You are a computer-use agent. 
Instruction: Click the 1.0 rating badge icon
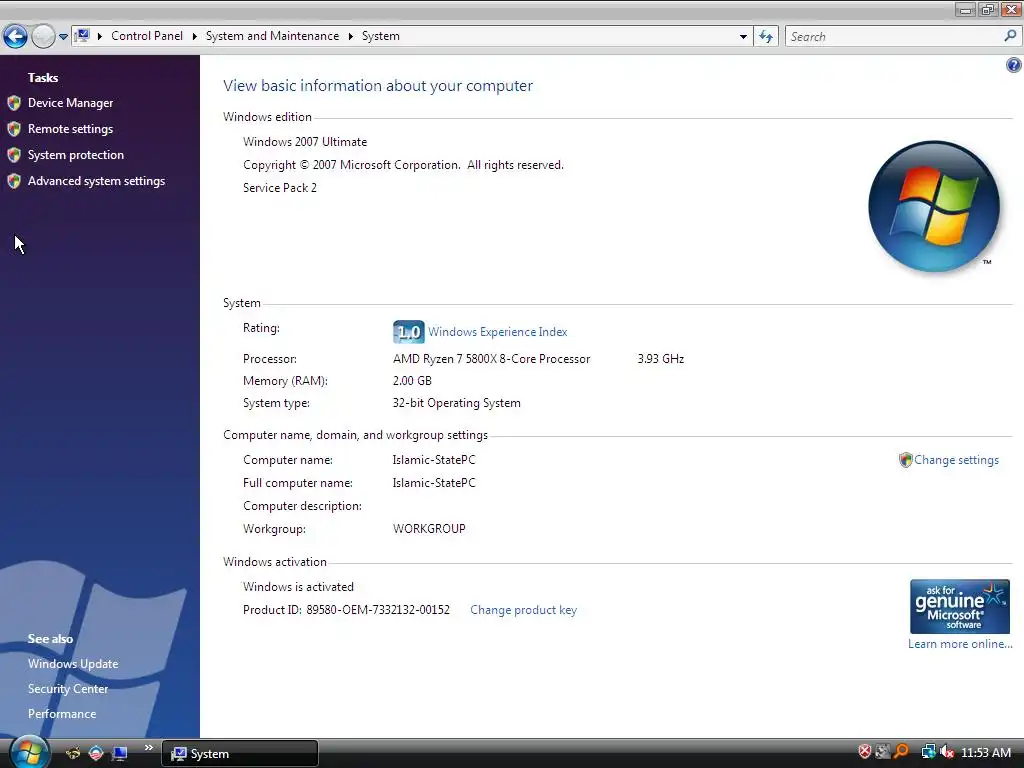[x=409, y=332]
